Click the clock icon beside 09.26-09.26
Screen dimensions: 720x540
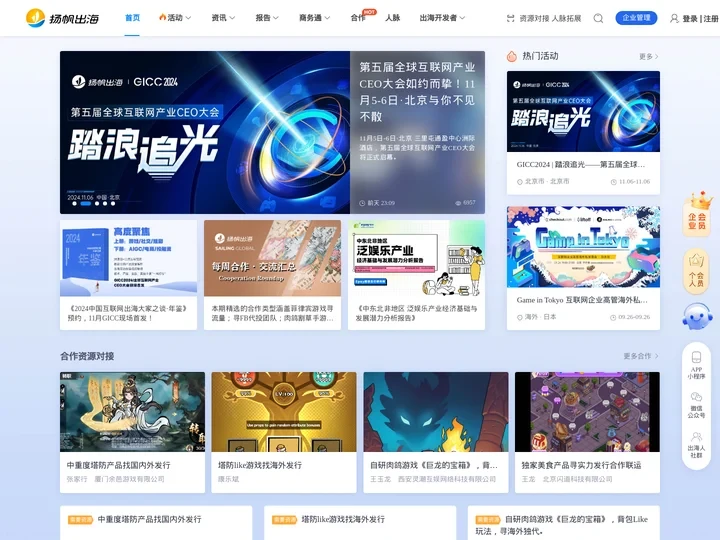tap(613, 317)
